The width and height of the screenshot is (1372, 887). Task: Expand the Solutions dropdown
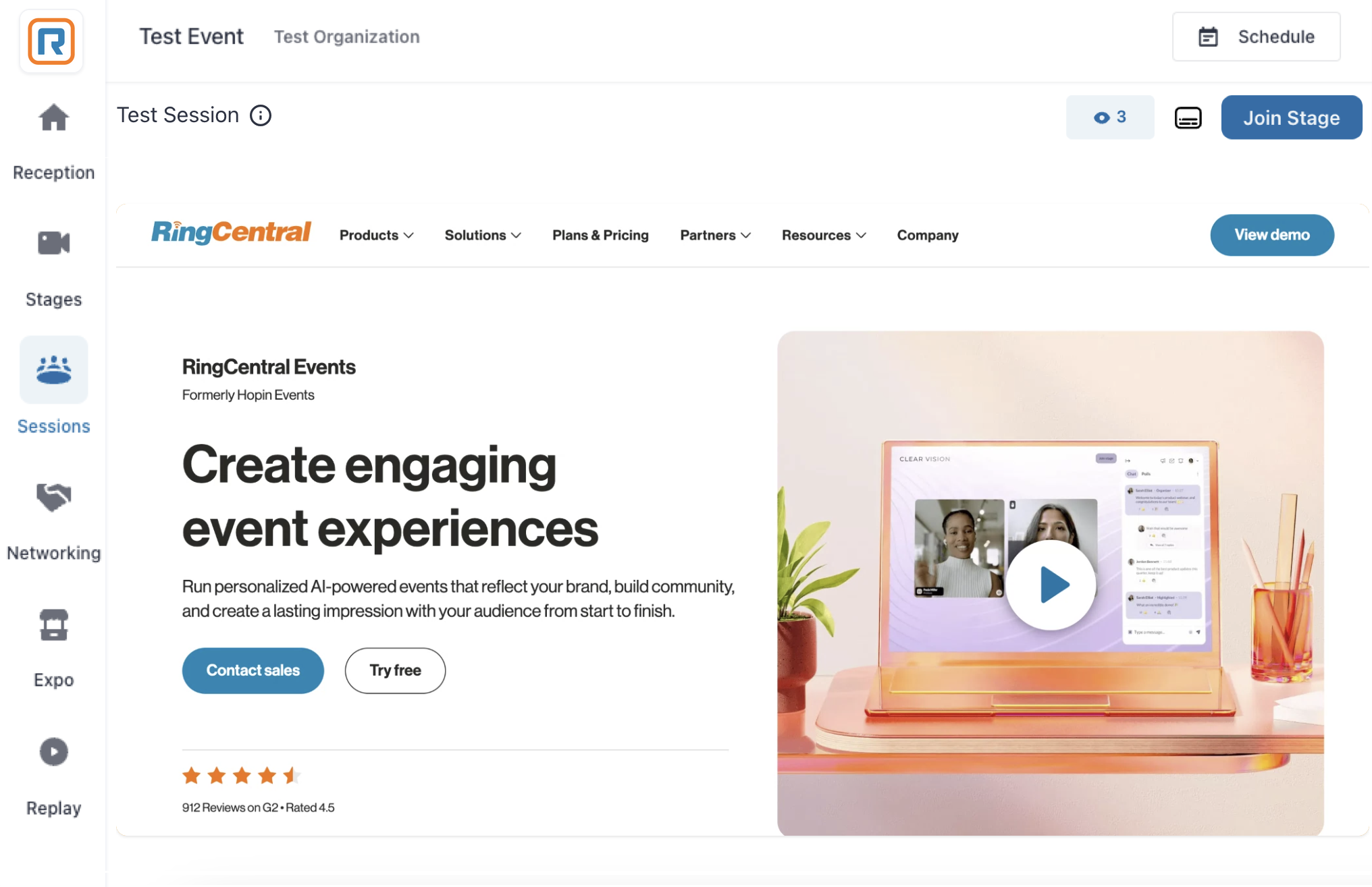[483, 235]
